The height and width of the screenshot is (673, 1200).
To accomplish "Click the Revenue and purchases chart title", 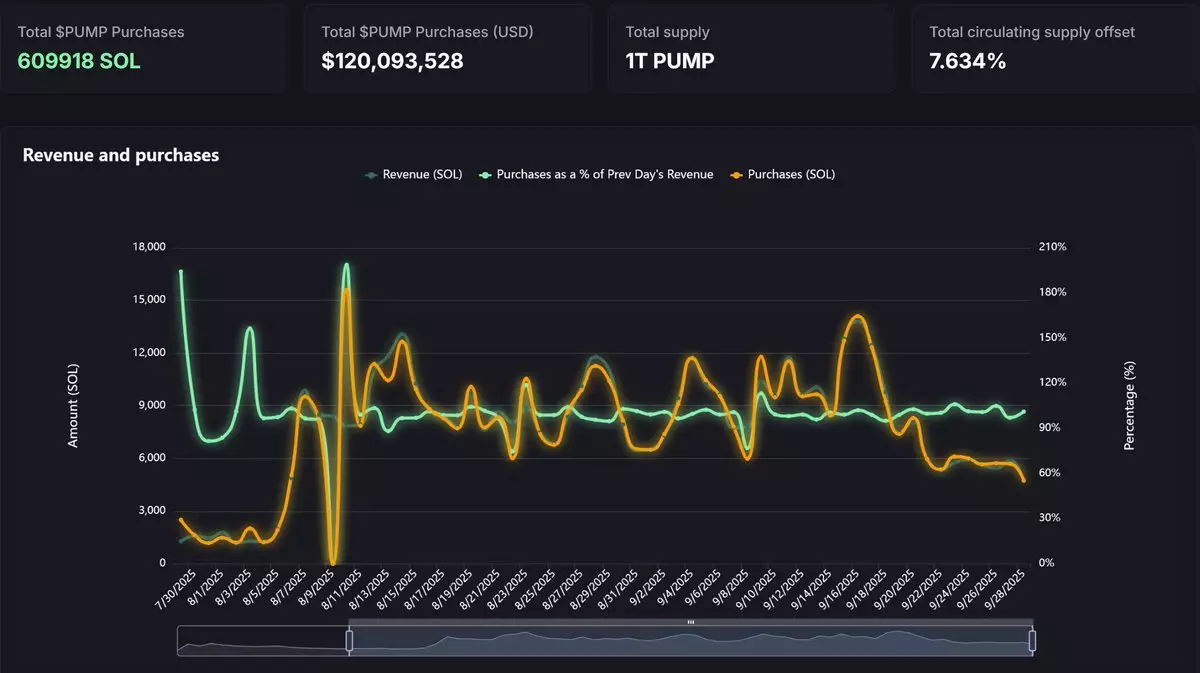I will click(x=120, y=155).
